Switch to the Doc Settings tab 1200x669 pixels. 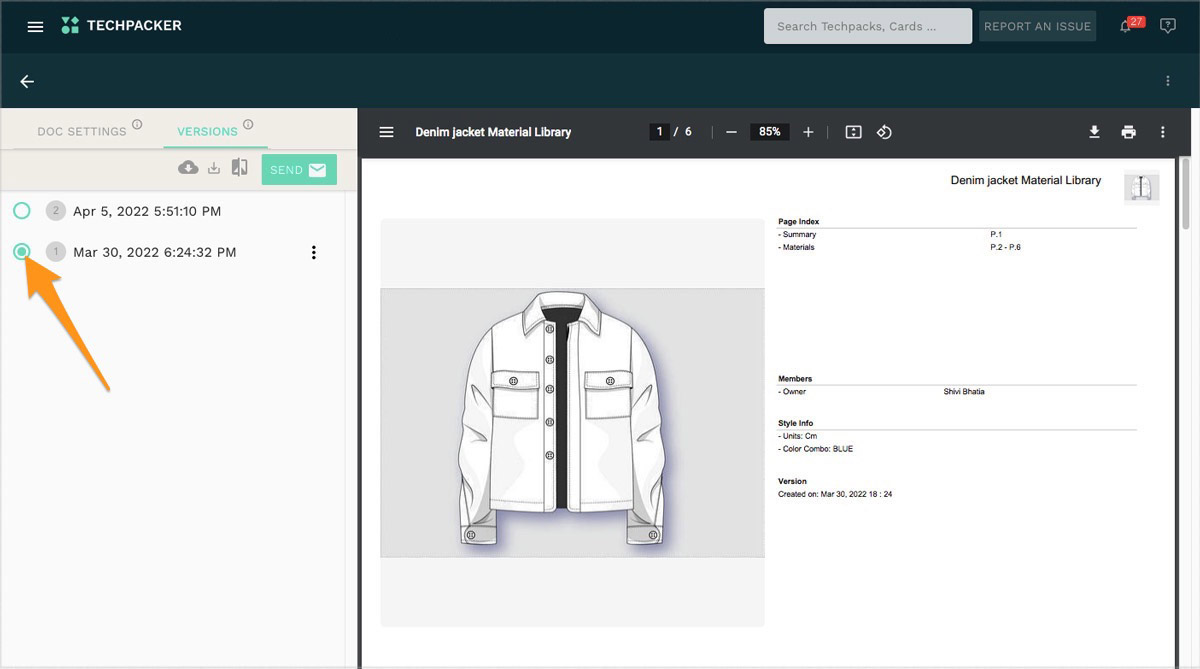tap(82, 131)
